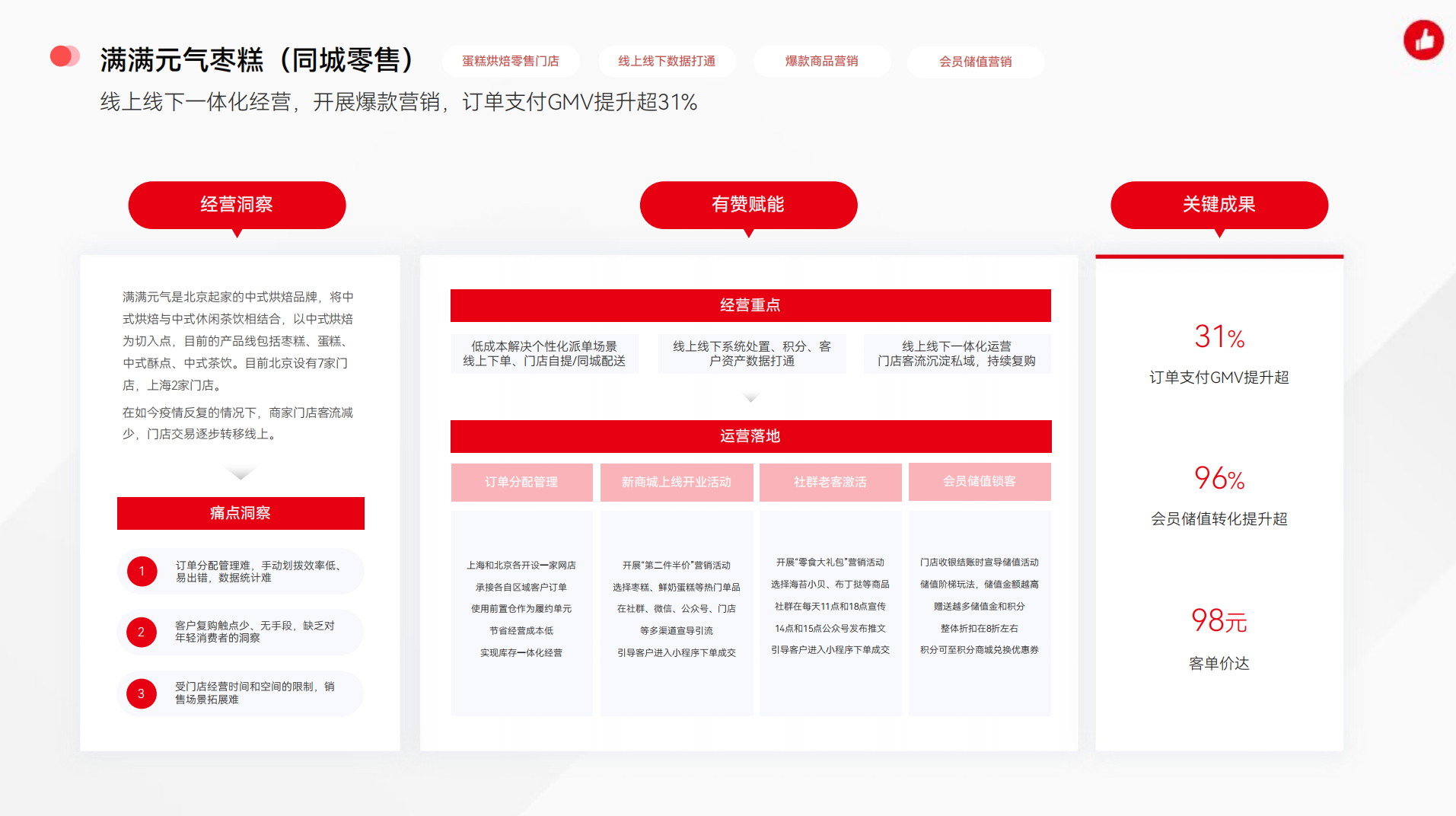Select the 线上线下一体化运营 box
The image size is (1456, 816).
point(957,353)
